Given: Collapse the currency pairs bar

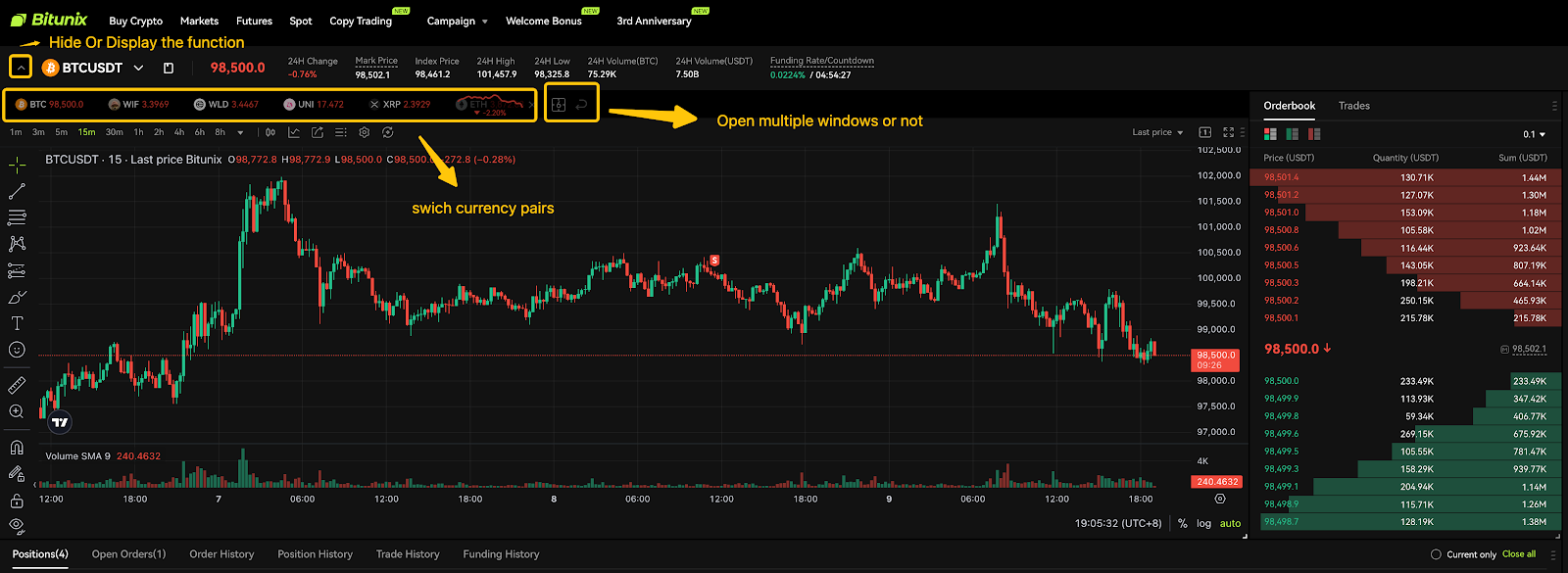Looking at the screenshot, I should 20,68.
